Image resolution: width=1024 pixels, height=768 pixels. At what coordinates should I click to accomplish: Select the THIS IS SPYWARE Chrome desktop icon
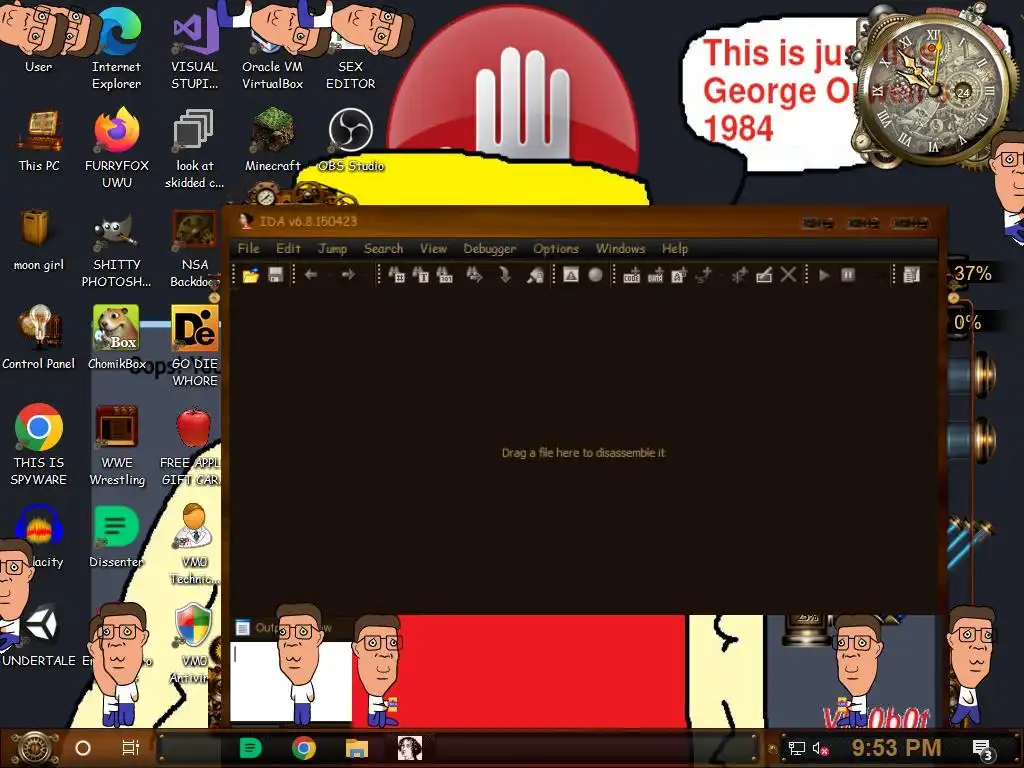39,445
